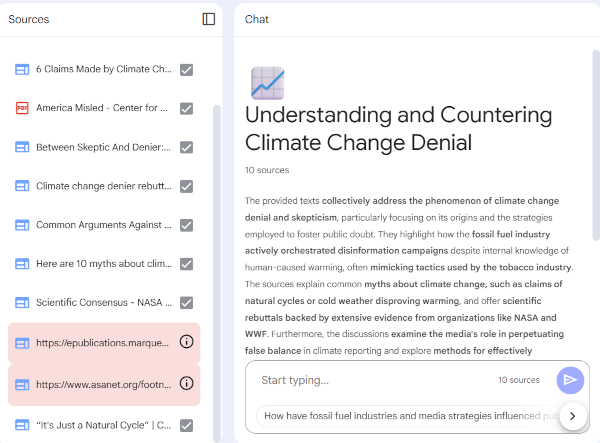The width and height of the screenshot is (600, 443).
Task: Click info icon on epublications.marquette source
Action: [x=186, y=342]
